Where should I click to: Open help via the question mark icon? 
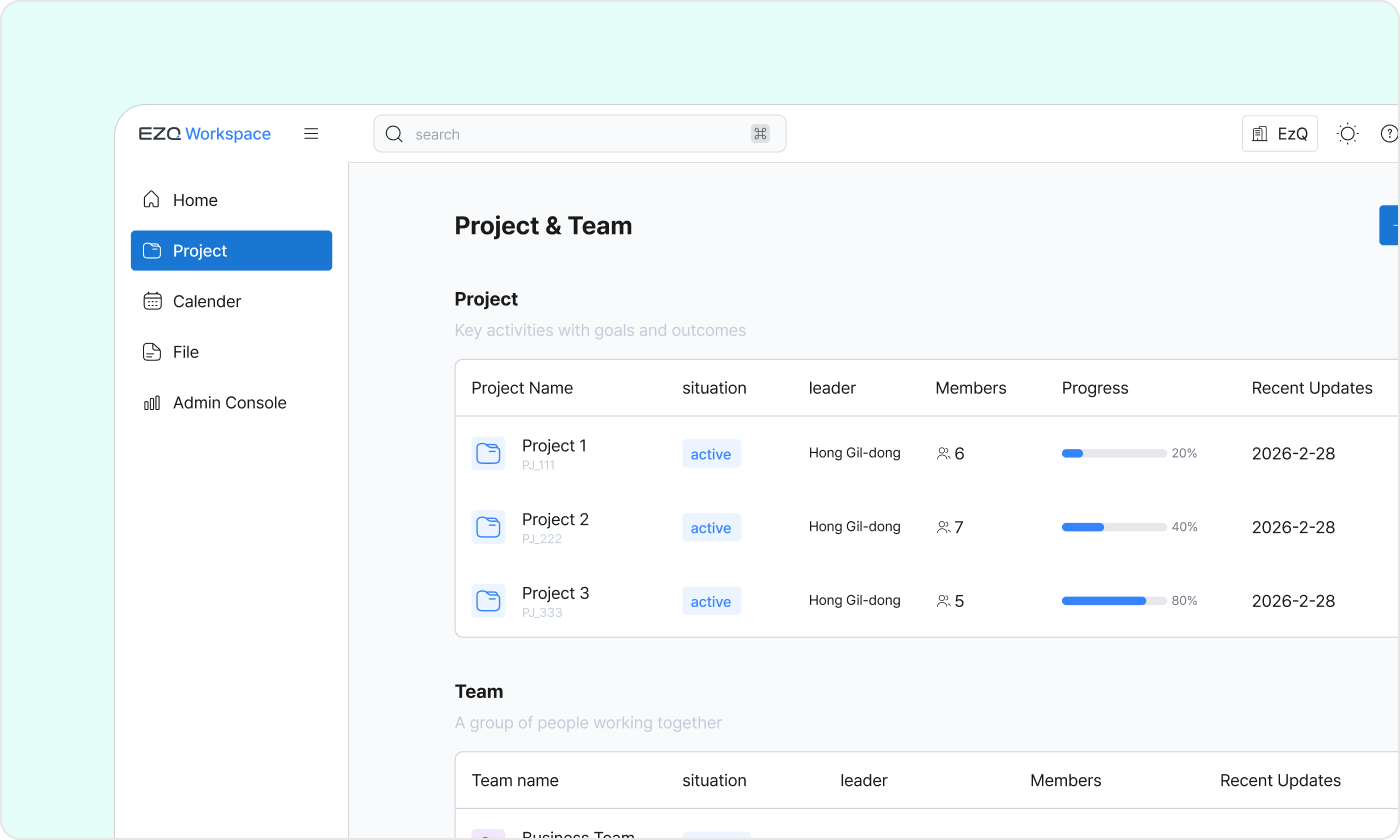1389,134
